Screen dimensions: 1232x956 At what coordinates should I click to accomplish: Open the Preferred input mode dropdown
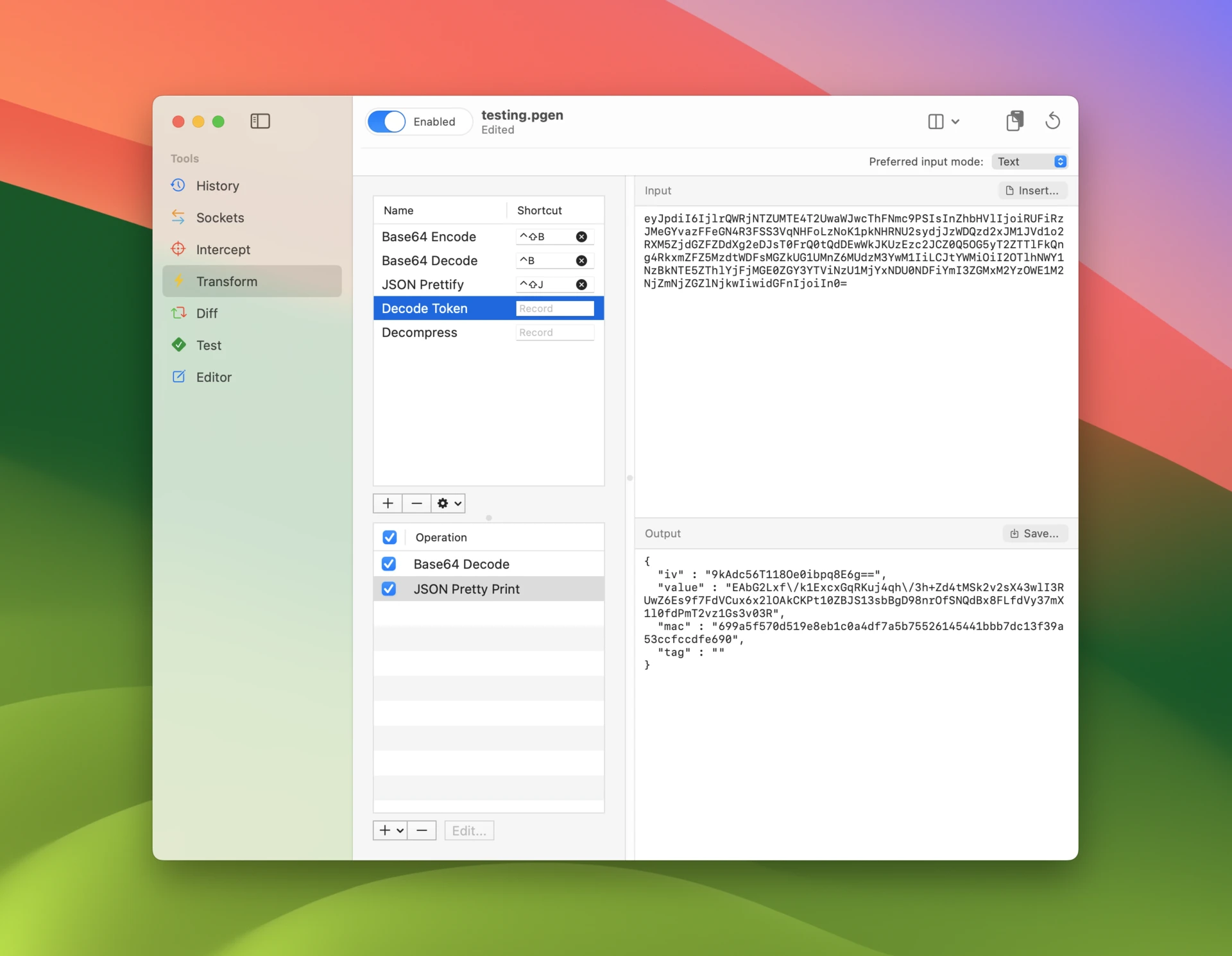[x=1030, y=162]
